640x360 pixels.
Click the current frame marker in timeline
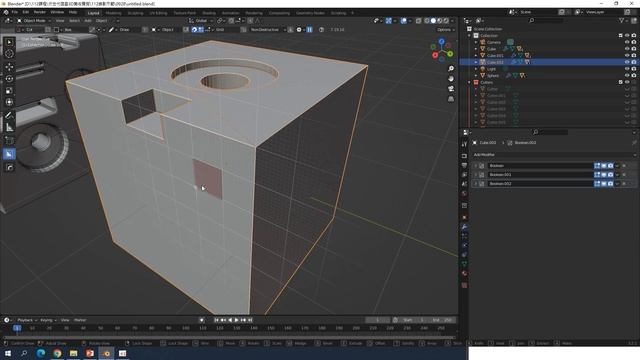(17, 328)
